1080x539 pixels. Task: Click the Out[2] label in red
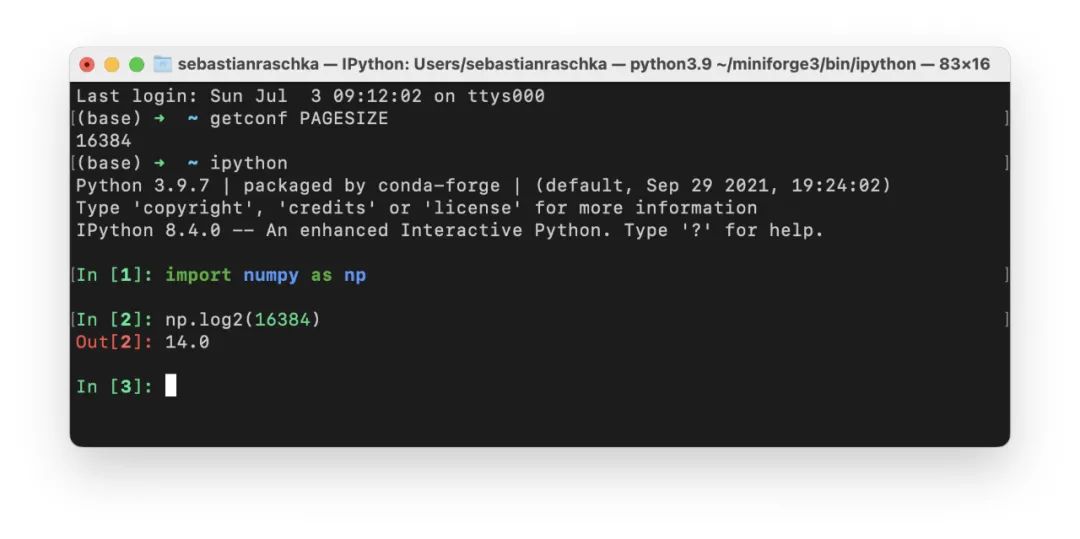tap(114, 342)
